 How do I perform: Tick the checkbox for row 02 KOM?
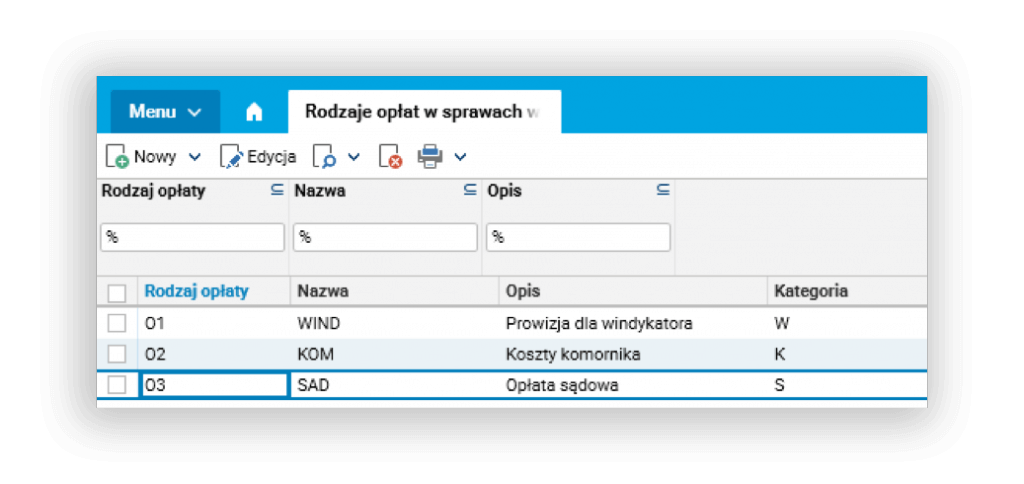117,354
